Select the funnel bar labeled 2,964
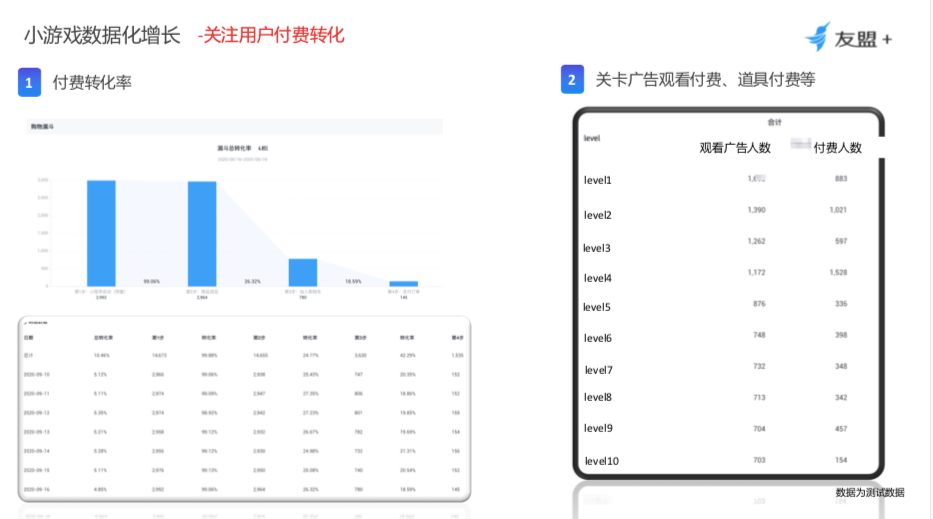Screen dimensions: 933x519 [x=202, y=234]
